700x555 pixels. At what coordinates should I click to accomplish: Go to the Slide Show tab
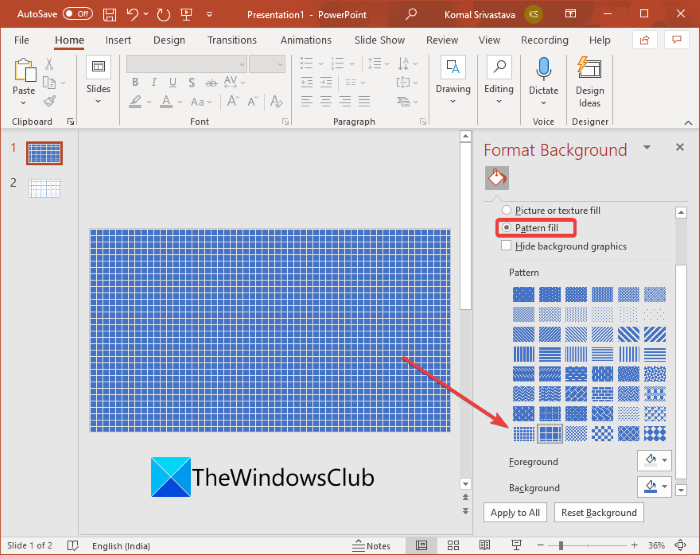[x=379, y=40]
